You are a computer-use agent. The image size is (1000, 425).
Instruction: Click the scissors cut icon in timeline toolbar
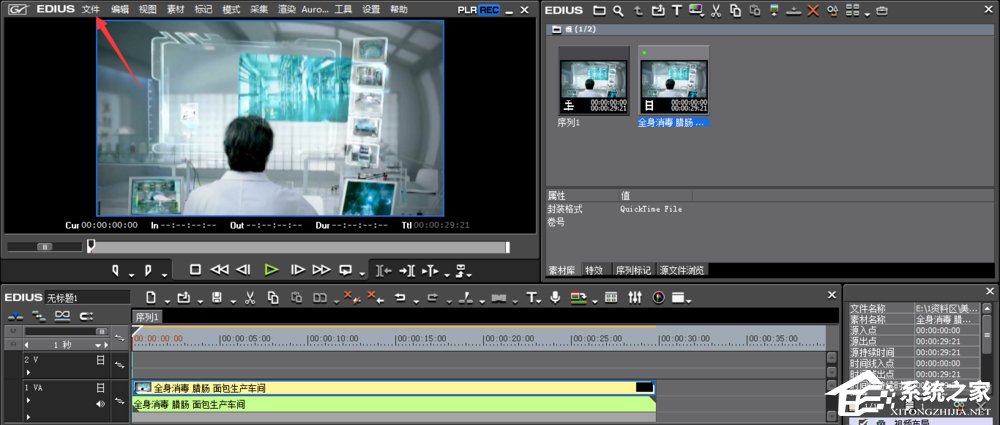pos(249,297)
